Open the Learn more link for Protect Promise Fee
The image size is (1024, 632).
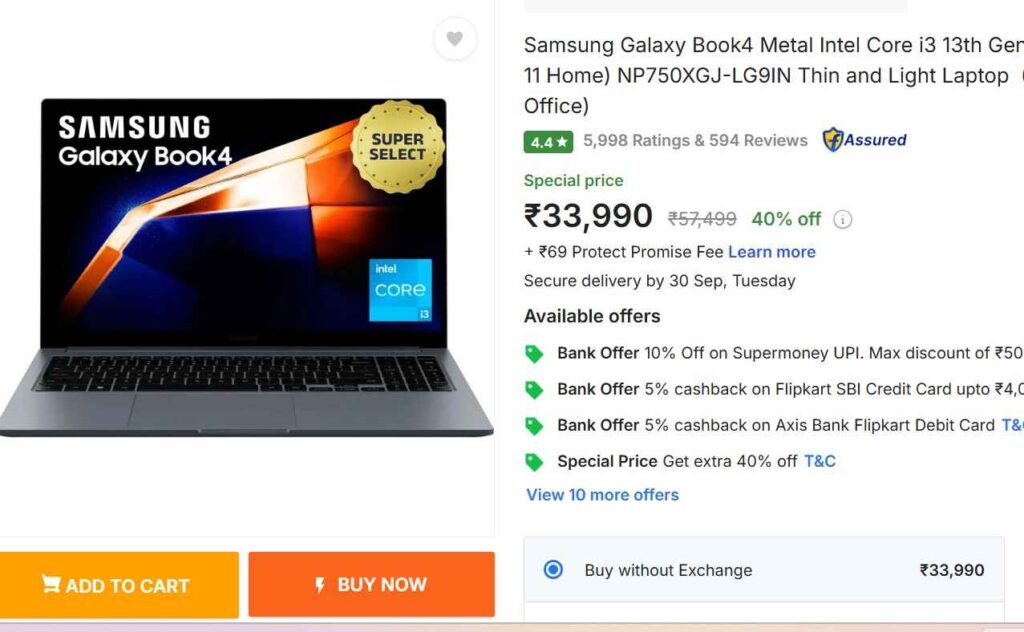[x=771, y=252]
